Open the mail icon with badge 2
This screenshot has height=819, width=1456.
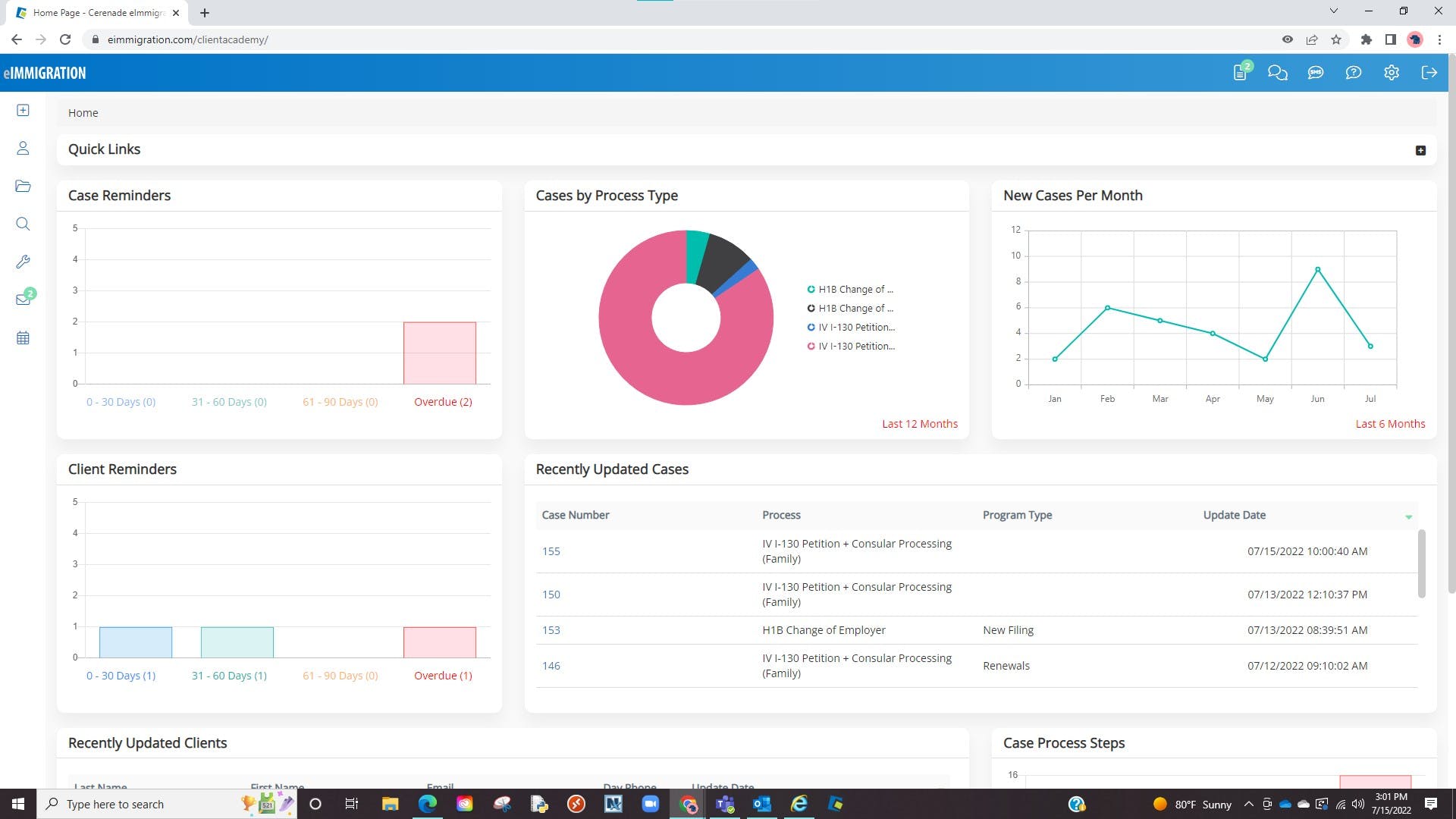[23, 300]
